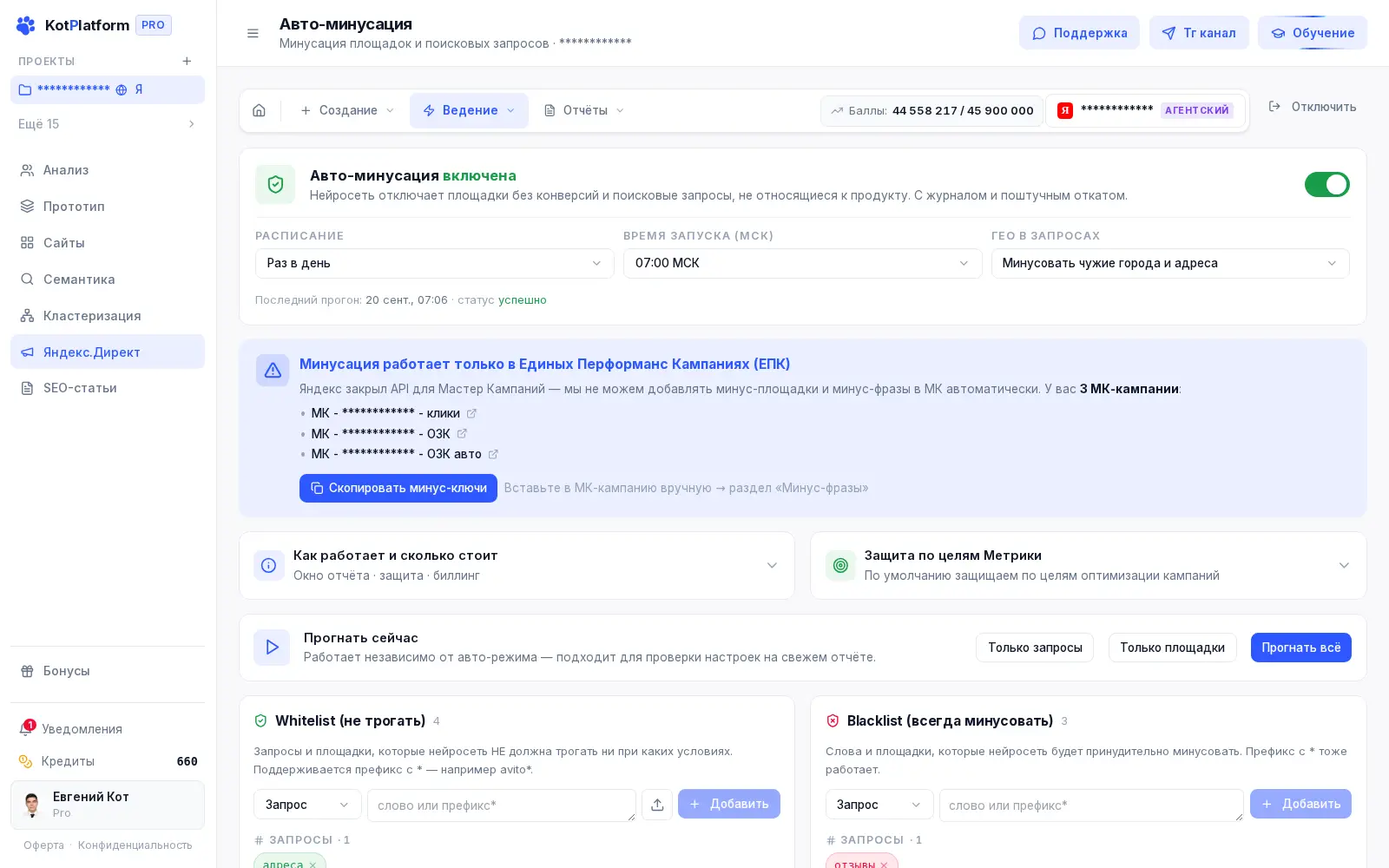Remove the адреса whitelist tag

pos(313,865)
